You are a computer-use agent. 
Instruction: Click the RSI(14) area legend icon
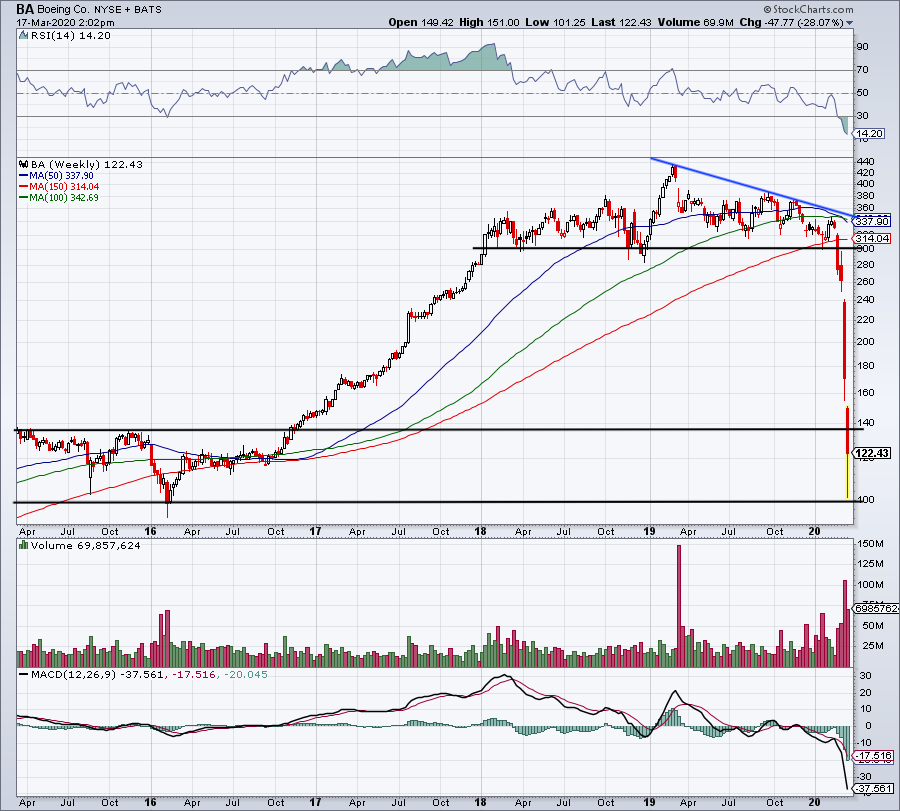(23, 36)
